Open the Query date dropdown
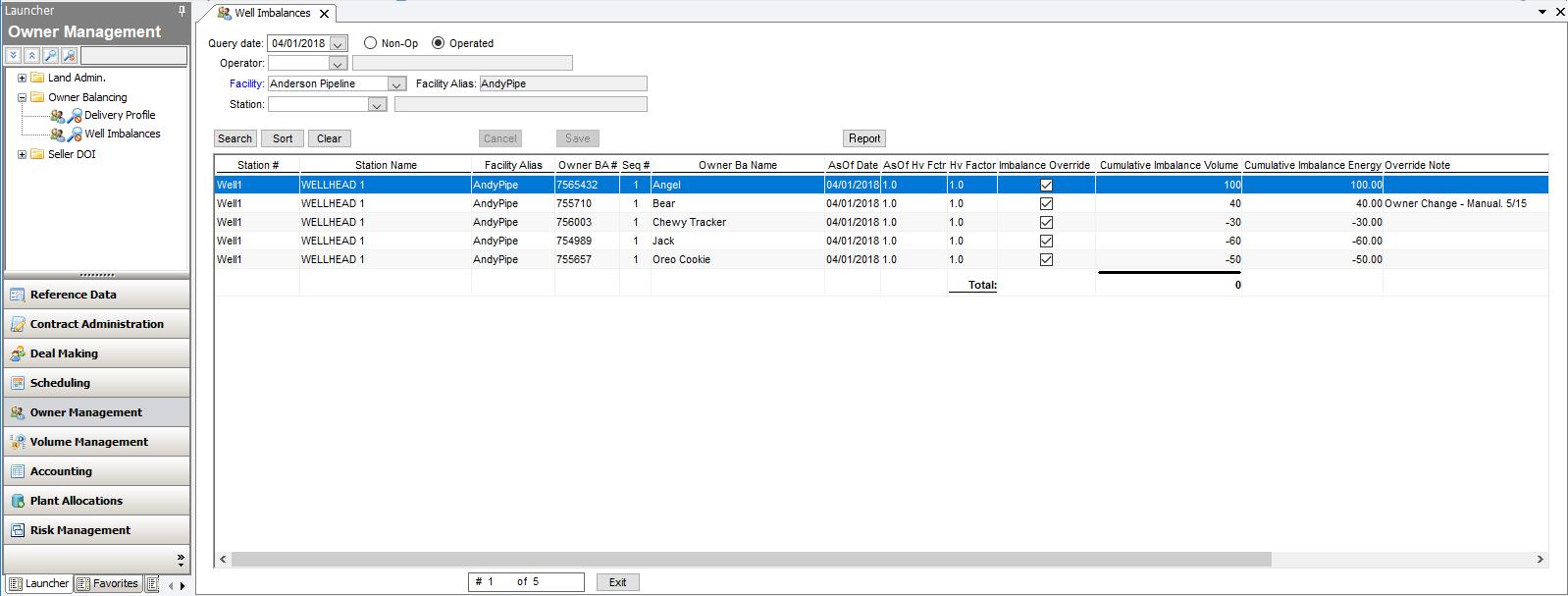 click(x=339, y=44)
